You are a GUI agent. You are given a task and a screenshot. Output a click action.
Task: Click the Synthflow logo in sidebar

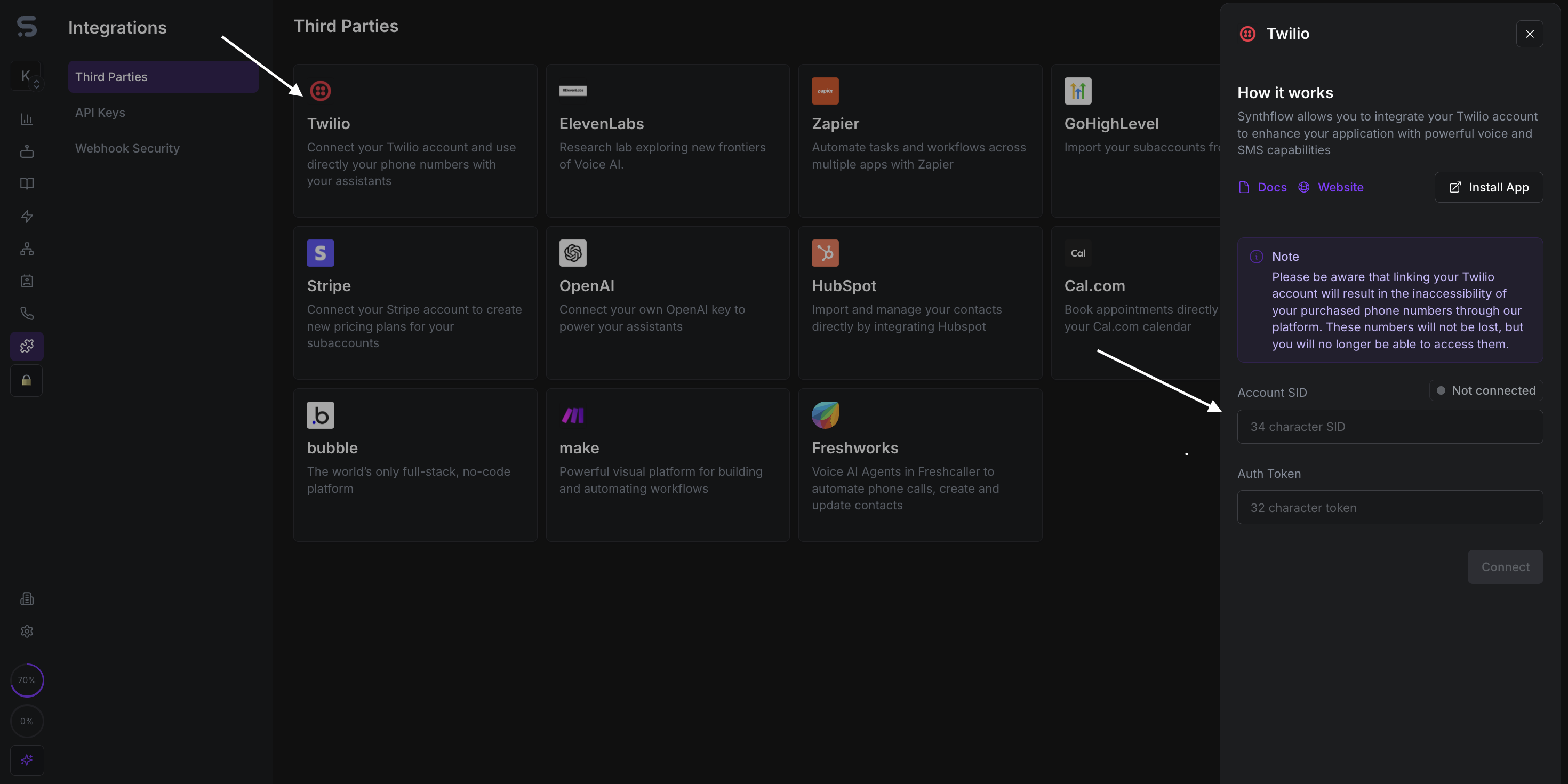pyautogui.click(x=27, y=27)
